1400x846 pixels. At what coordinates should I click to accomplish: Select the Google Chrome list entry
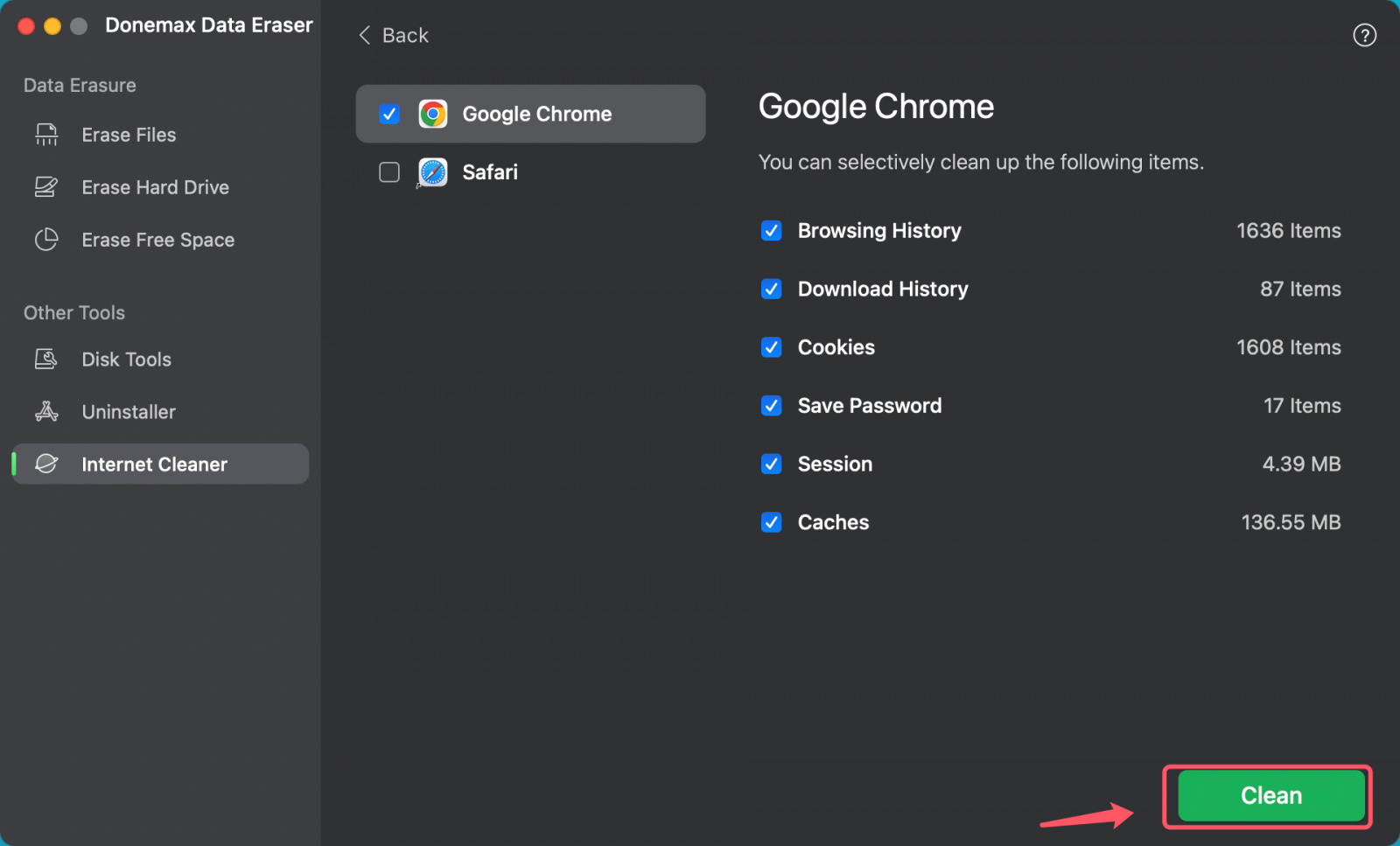pos(536,113)
